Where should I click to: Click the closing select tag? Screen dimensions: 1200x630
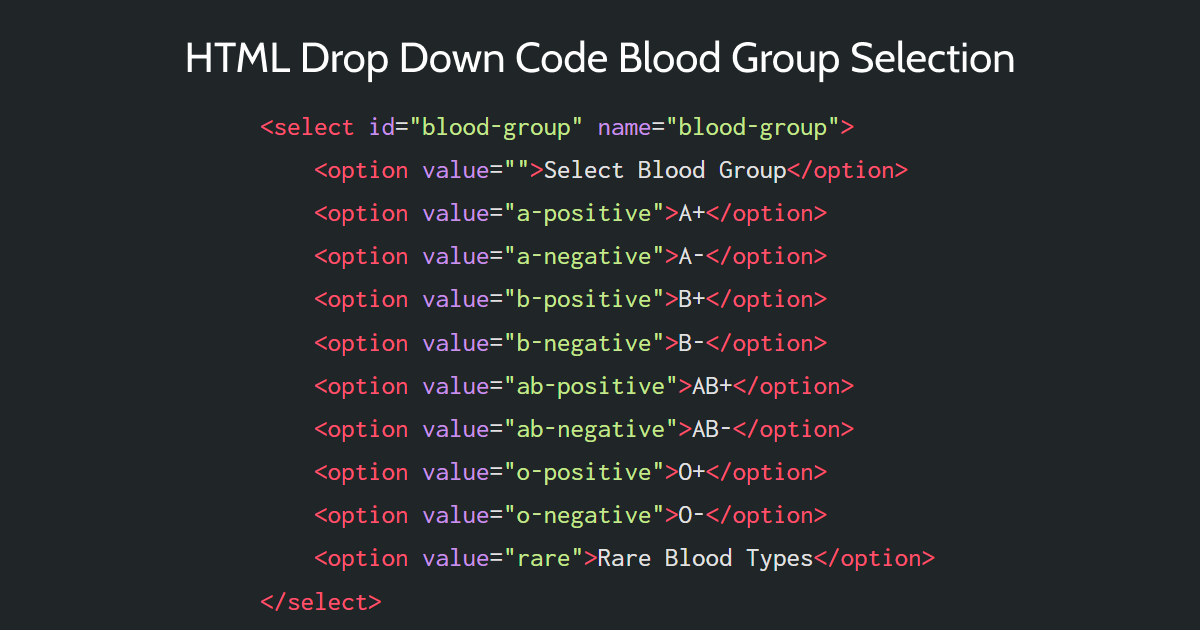click(x=321, y=601)
